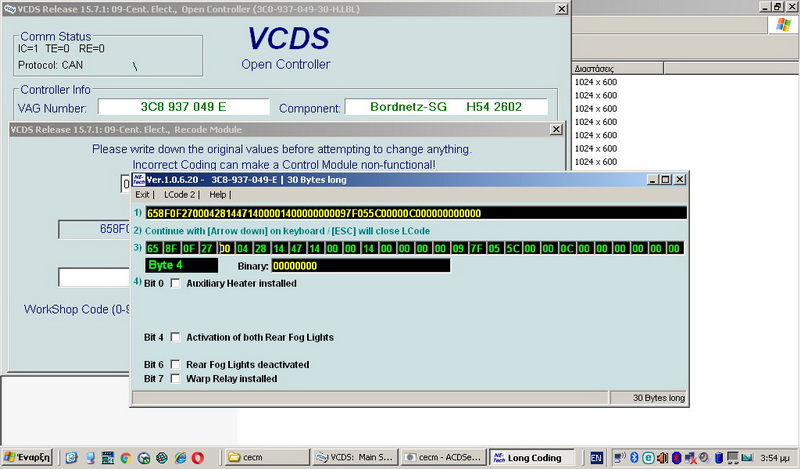Switch to VCDS: Main S... taskbar button
This screenshot has height=469, width=800.
(355, 457)
